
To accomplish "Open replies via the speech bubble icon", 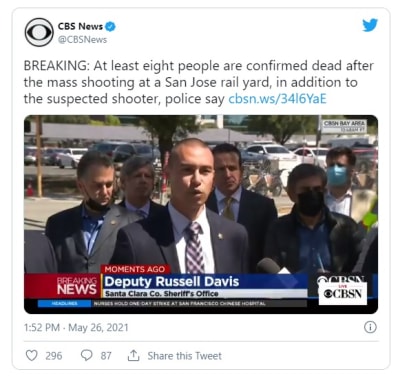I will [87, 355].
